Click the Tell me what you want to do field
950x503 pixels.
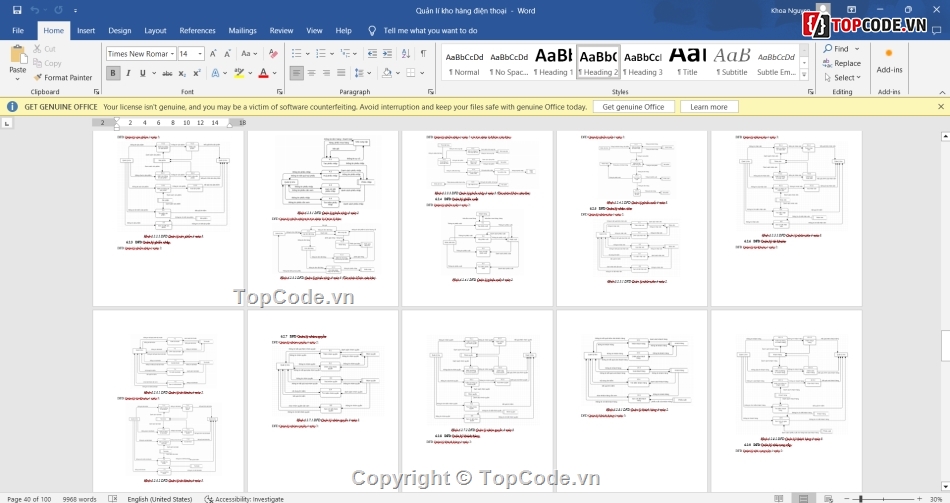click(x=430, y=30)
